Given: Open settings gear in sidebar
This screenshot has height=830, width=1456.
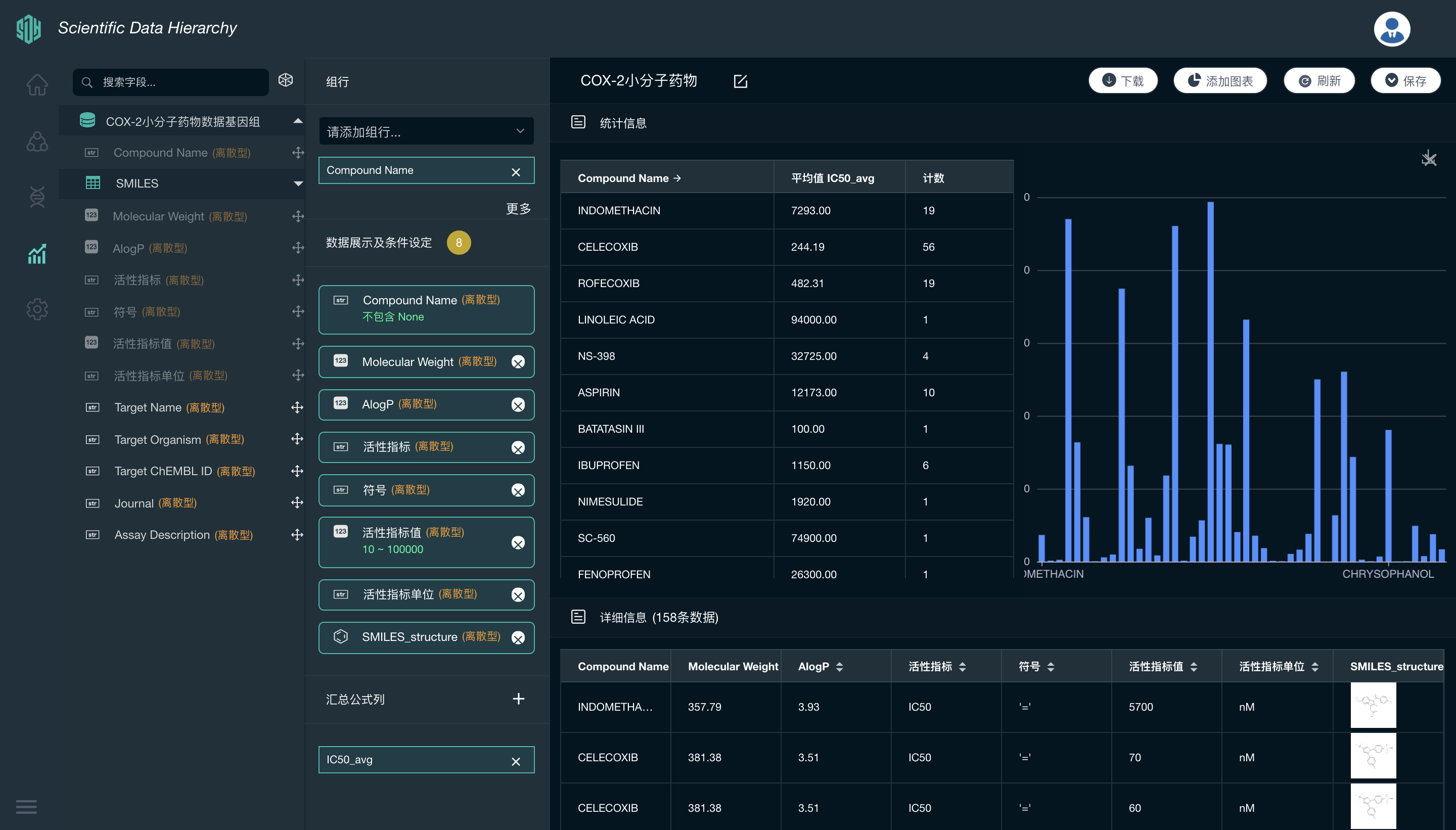Looking at the screenshot, I should [37, 309].
